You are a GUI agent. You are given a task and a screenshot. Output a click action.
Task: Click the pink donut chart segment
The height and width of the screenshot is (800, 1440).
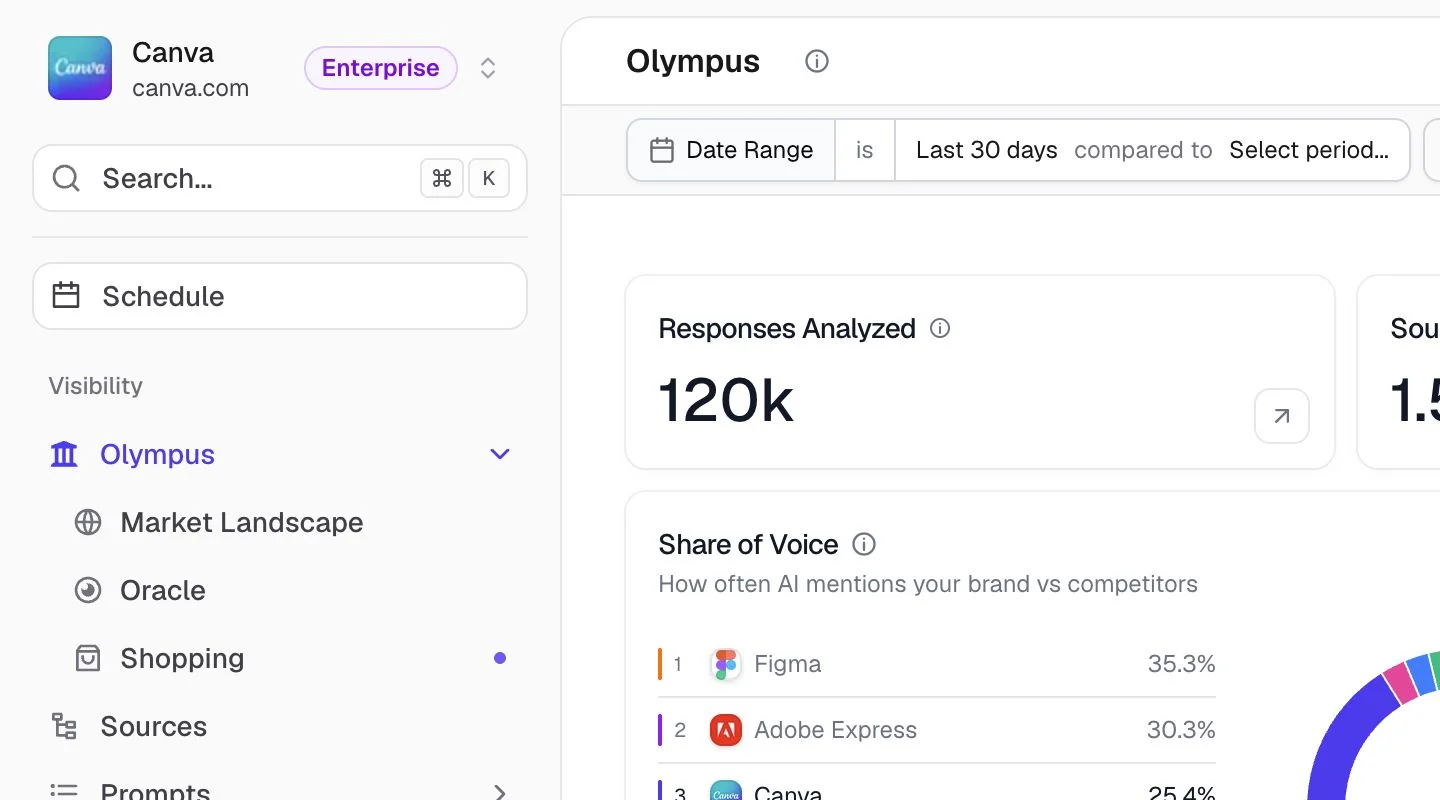click(1400, 682)
